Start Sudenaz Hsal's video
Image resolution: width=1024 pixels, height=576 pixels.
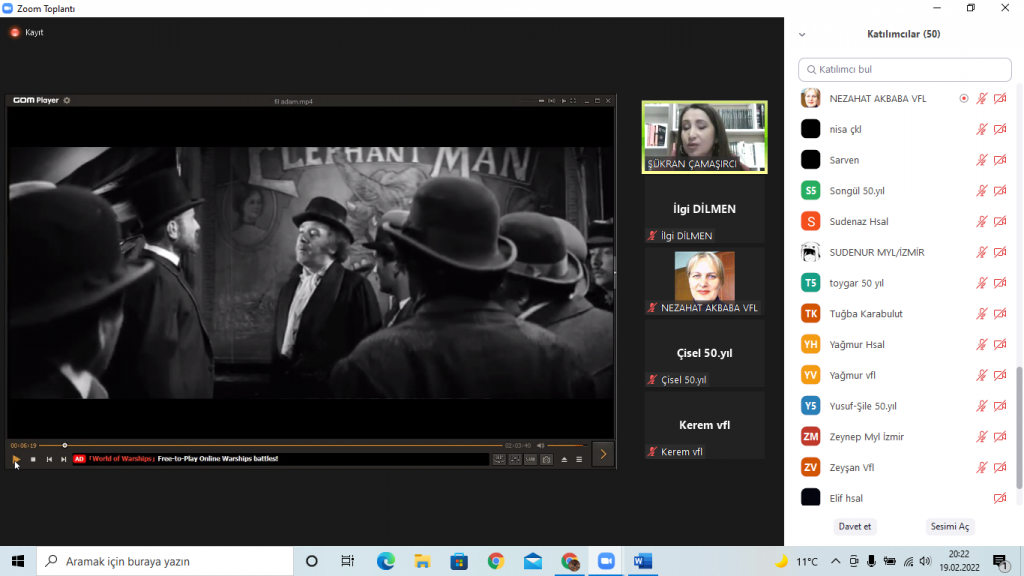[999, 221]
